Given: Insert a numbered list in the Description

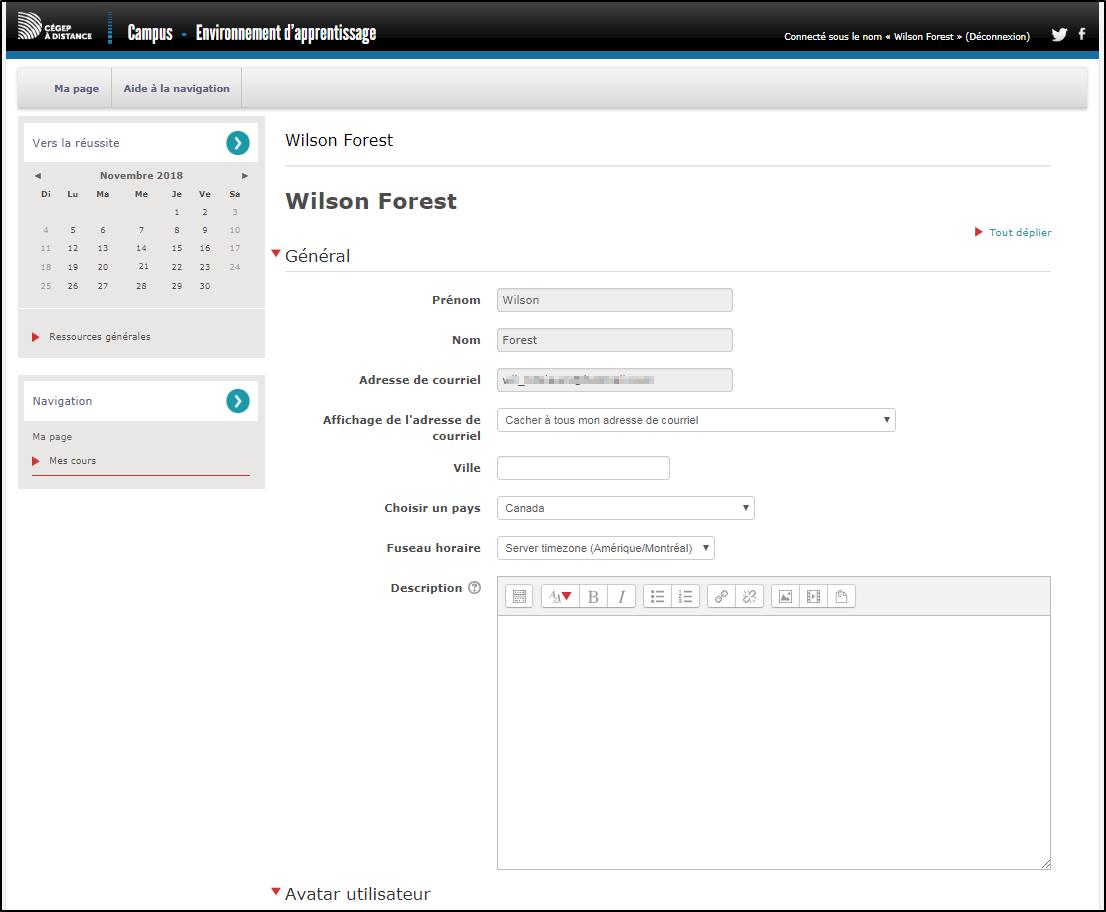Looking at the screenshot, I should coord(685,597).
